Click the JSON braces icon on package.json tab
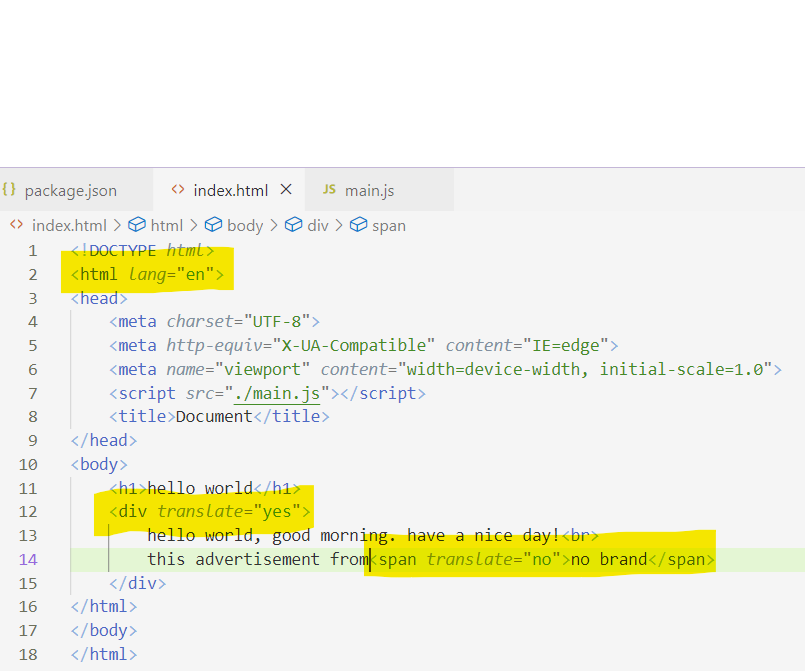 [x=9, y=189]
